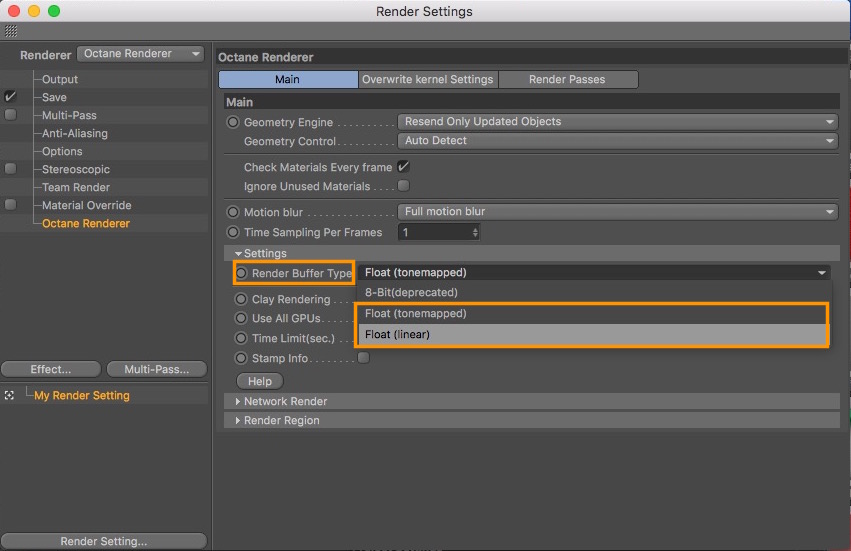Click the Geometry Engine animation dot

234,122
